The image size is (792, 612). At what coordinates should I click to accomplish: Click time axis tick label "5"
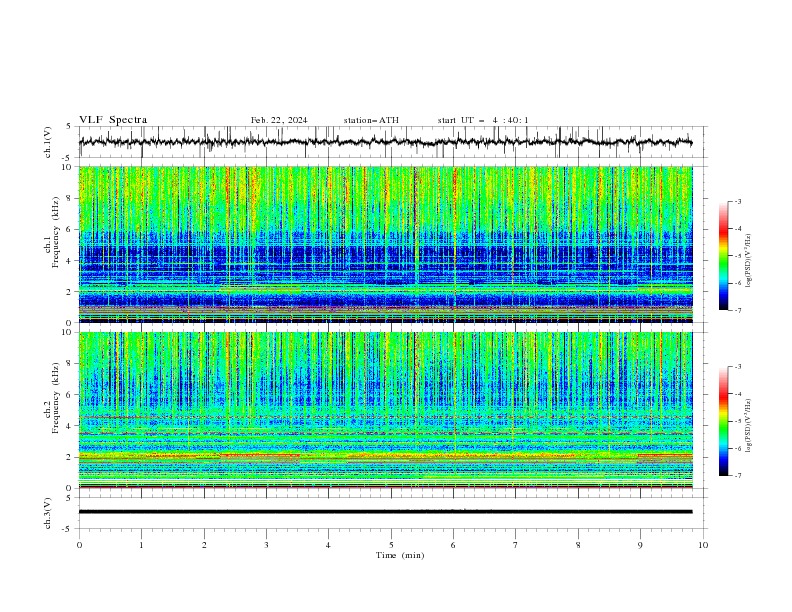[391, 545]
